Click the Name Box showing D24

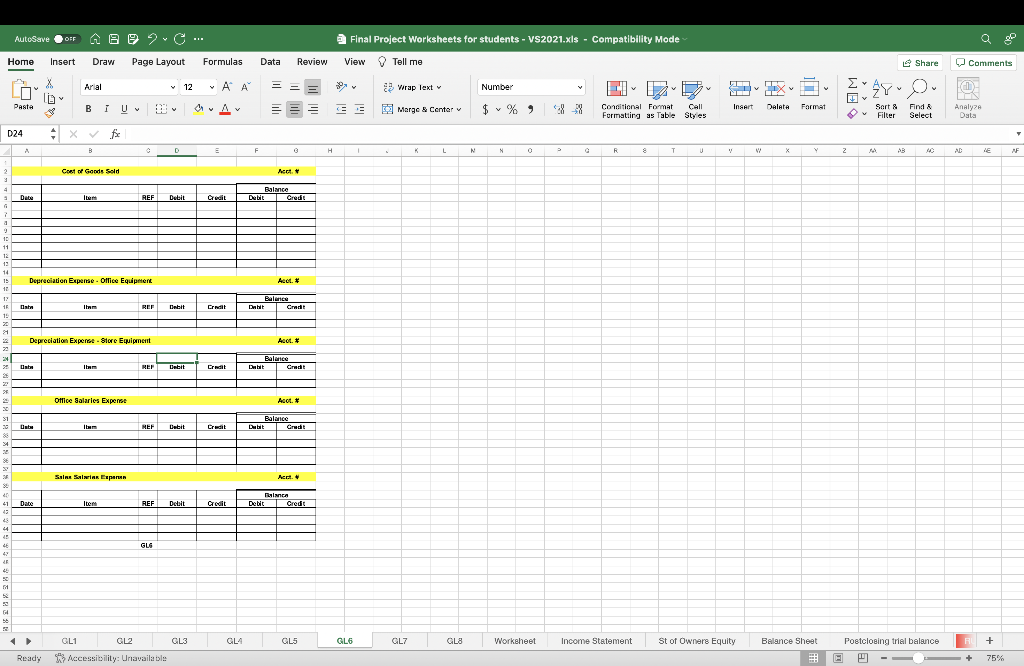click(26, 134)
